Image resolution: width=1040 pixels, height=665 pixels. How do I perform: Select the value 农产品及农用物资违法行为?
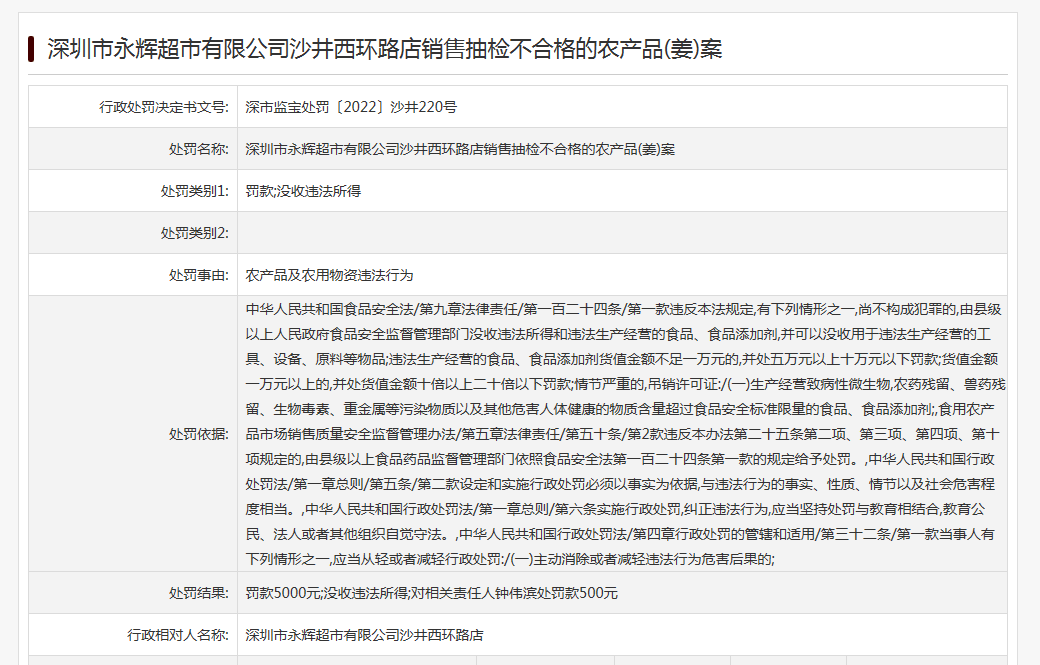[x=329, y=275]
